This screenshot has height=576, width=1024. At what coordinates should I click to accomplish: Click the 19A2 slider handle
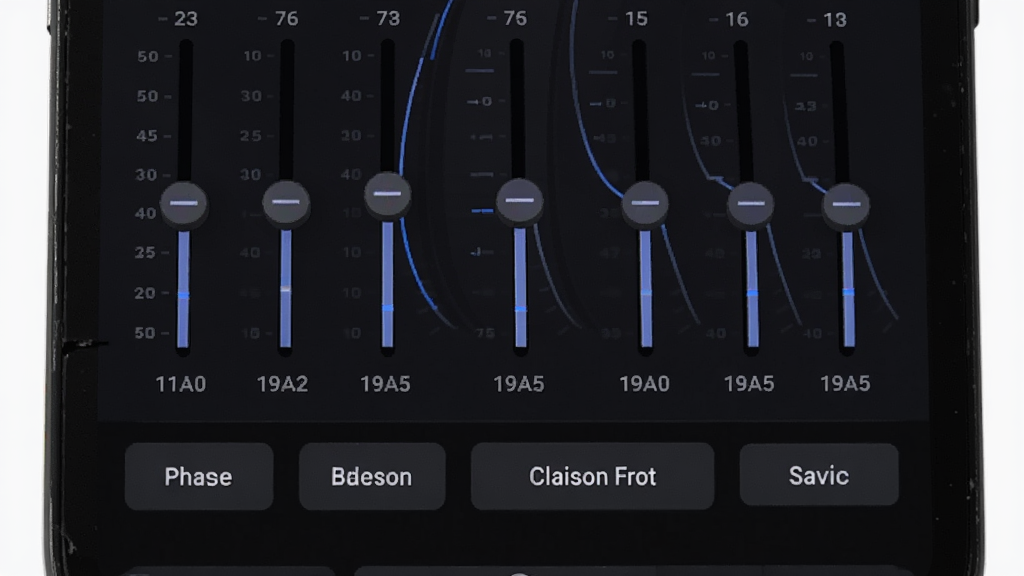[x=286, y=202]
